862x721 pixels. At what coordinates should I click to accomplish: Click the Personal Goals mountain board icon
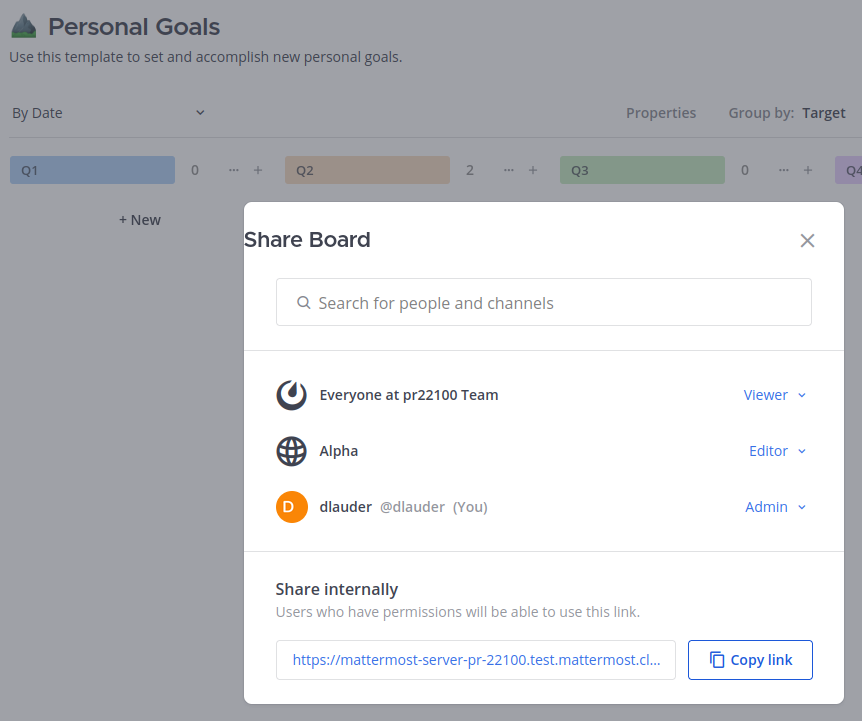[23, 26]
